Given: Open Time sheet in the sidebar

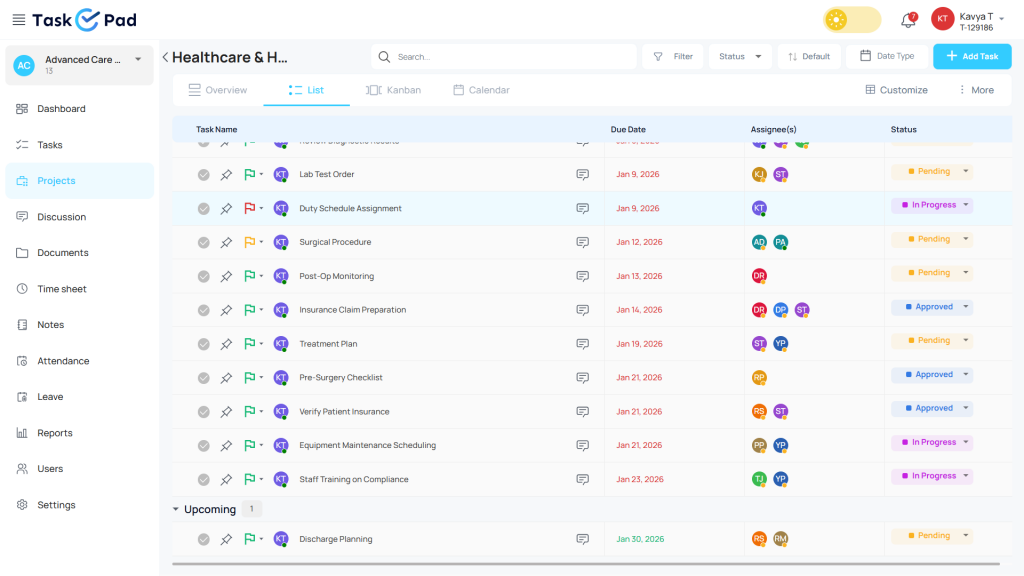Looking at the screenshot, I should point(62,289).
